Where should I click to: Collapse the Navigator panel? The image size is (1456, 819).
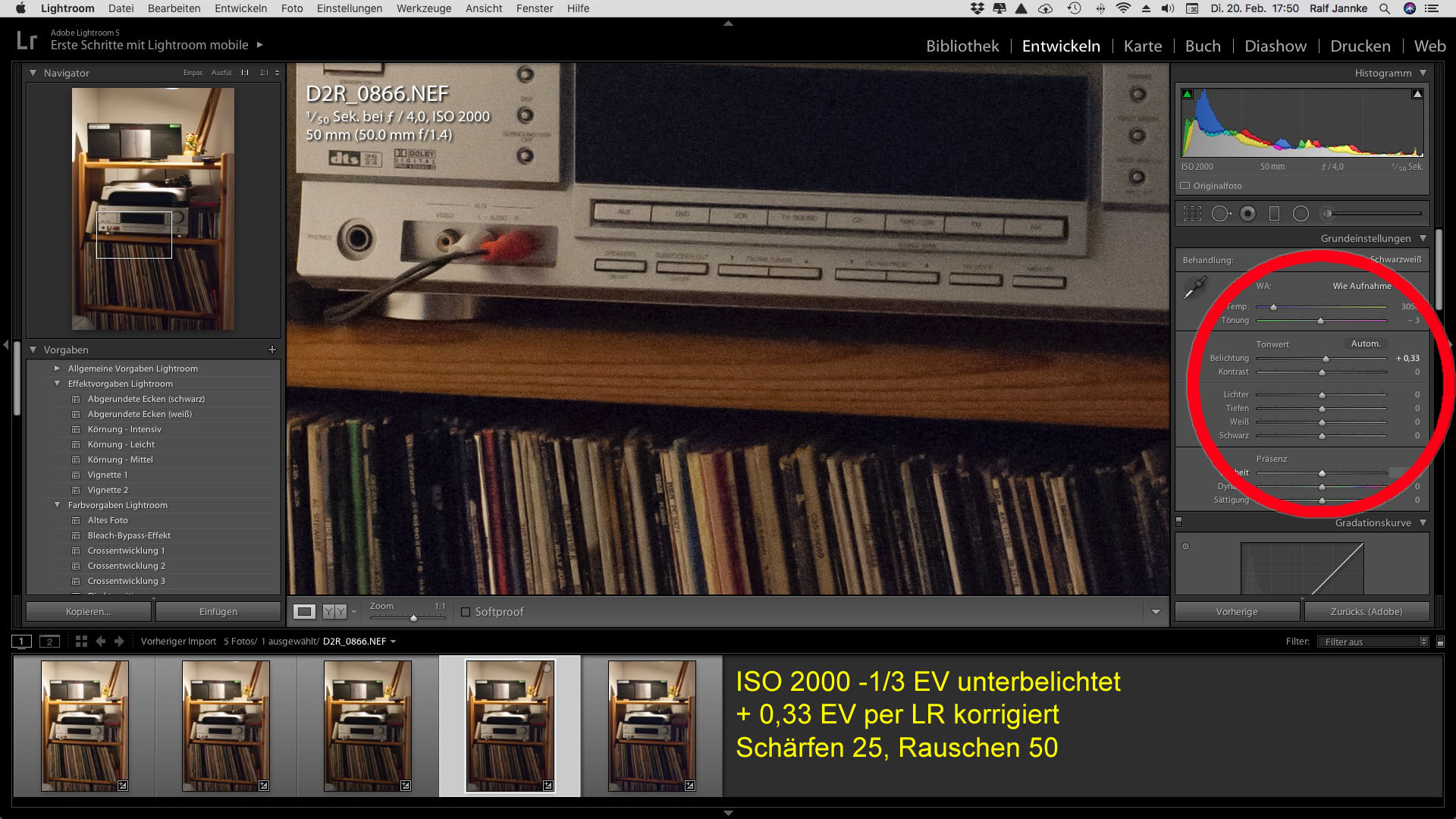tap(33, 73)
